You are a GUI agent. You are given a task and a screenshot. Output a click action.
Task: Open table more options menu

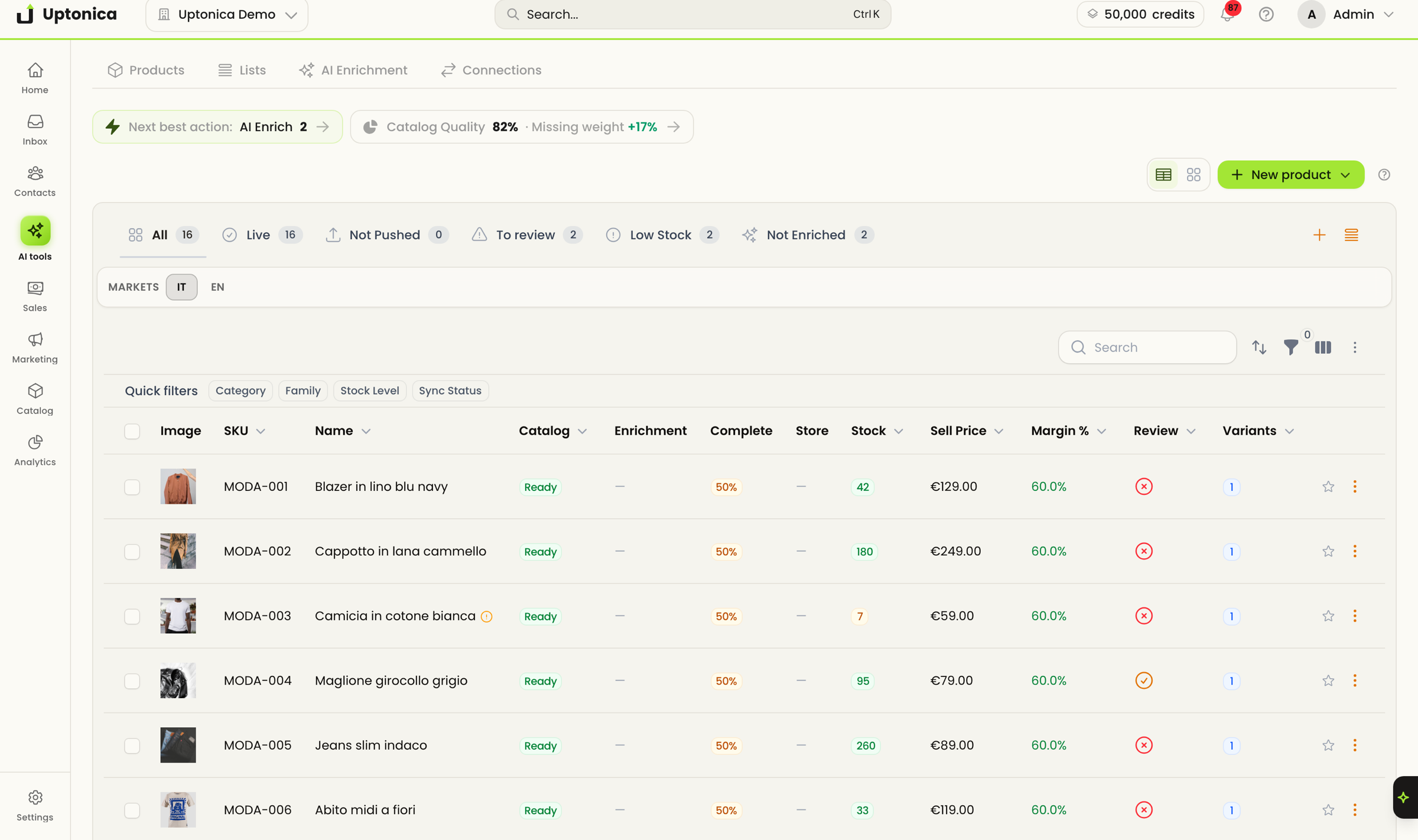pyautogui.click(x=1355, y=347)
